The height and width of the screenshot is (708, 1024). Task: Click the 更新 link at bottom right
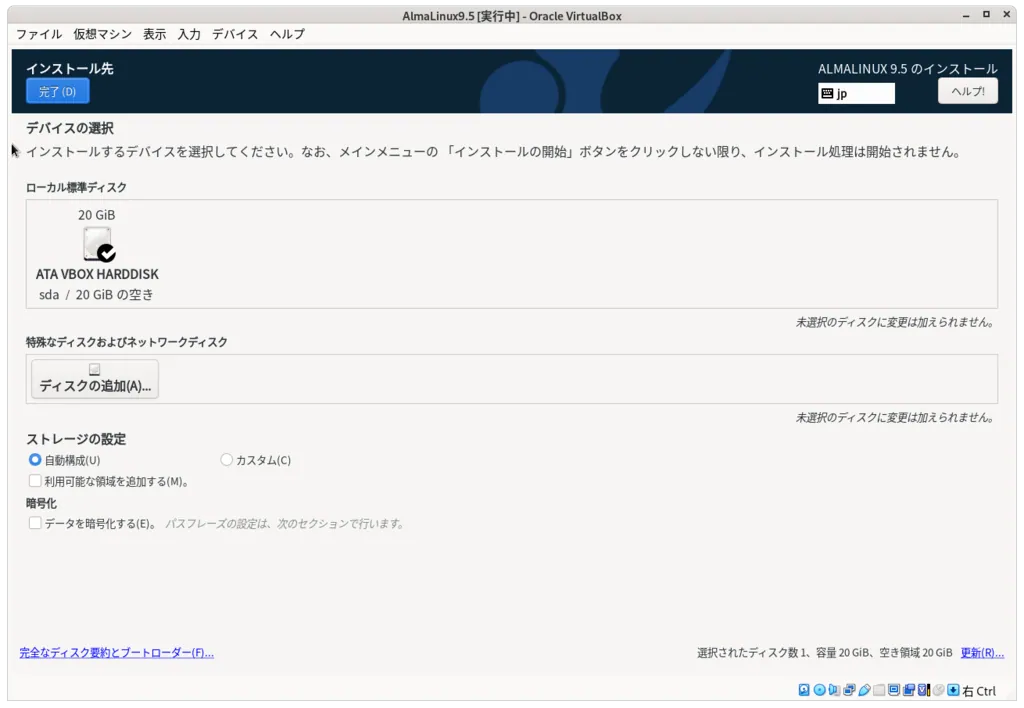pos(982,652)
